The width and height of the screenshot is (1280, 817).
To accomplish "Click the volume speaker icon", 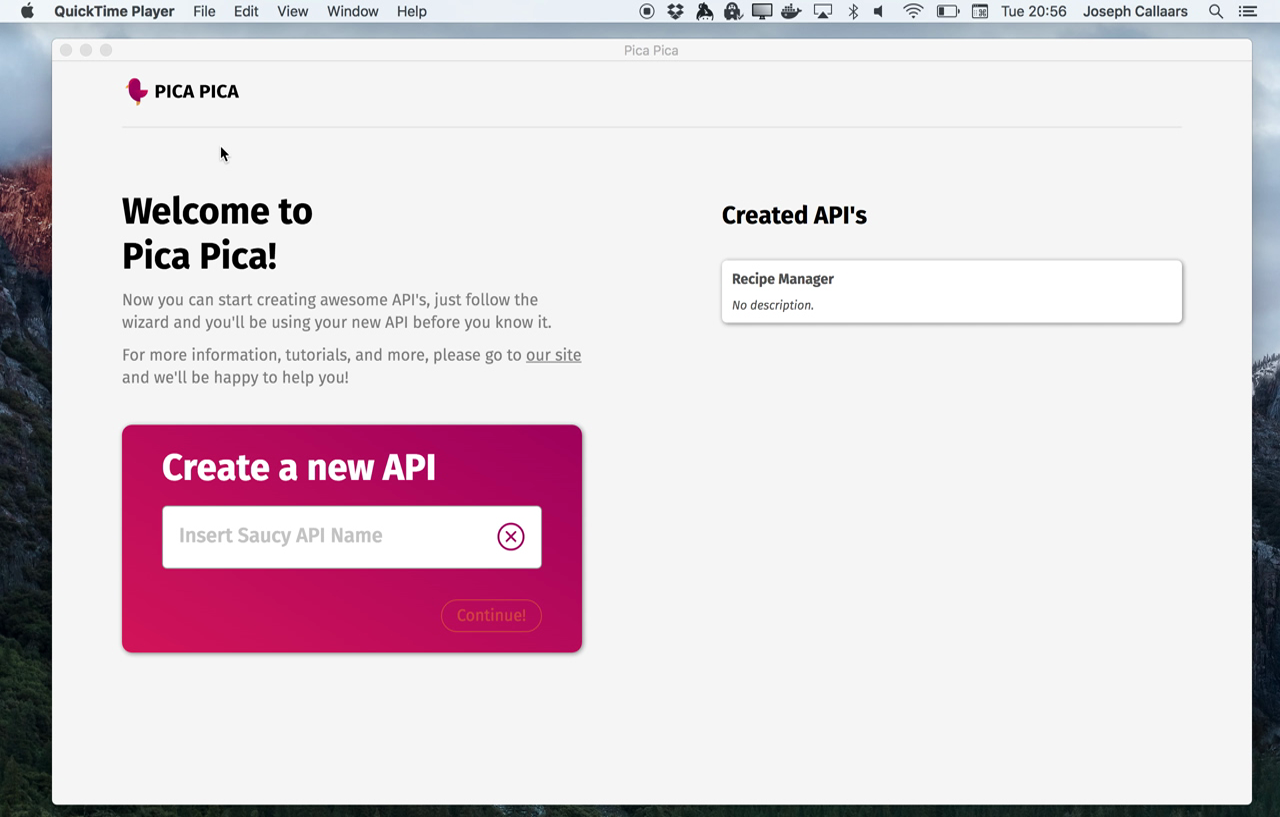I will coord(879,12).
